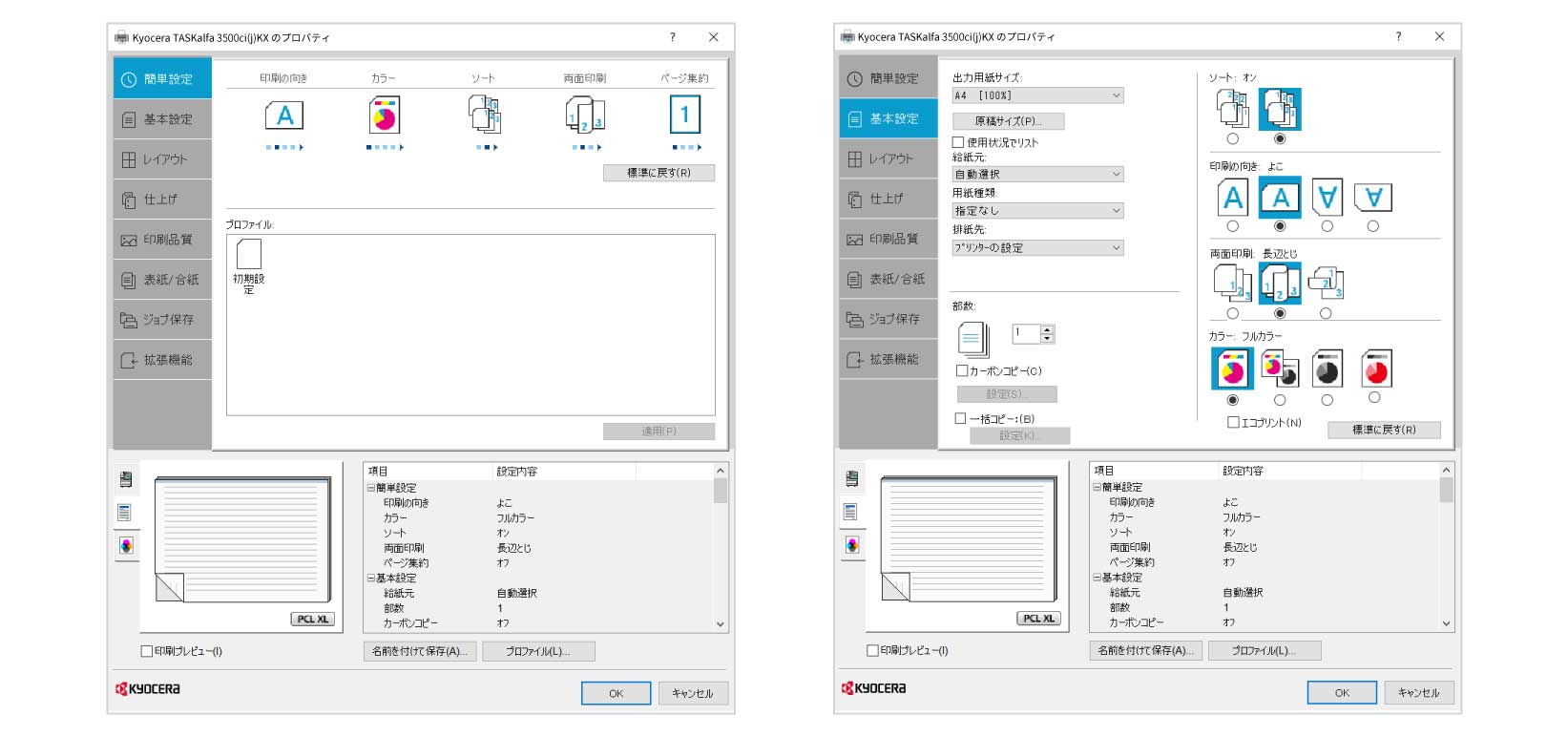1568x737 pixels.
Task: Click the single-sided print icon in right window
Action: tap(1232, 284)
